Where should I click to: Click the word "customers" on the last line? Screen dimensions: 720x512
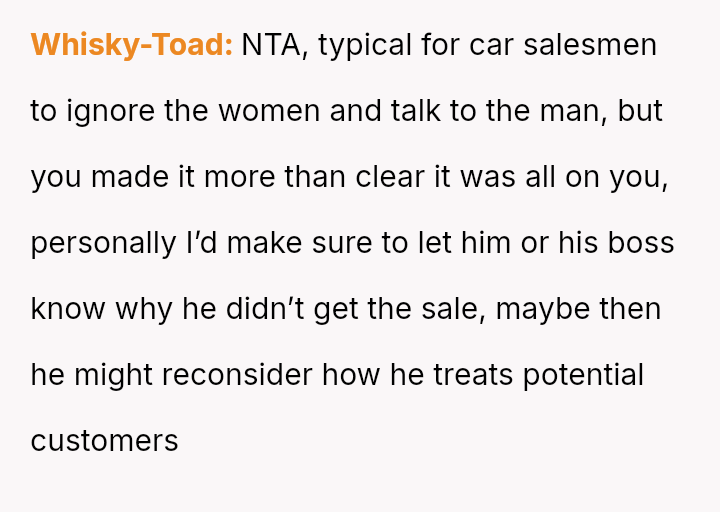click(x=105, y=441)
